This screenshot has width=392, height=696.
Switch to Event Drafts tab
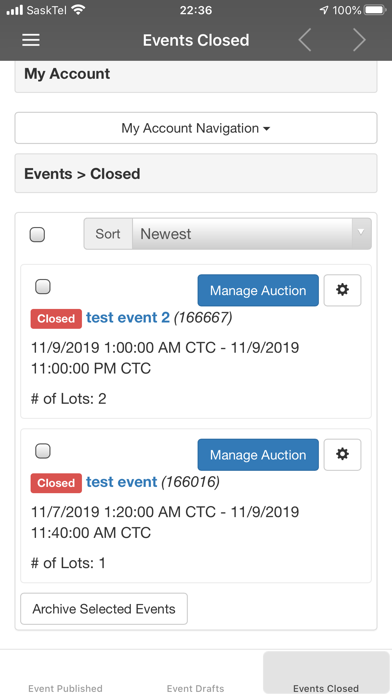pyautogui.click(x=195, y=688)
